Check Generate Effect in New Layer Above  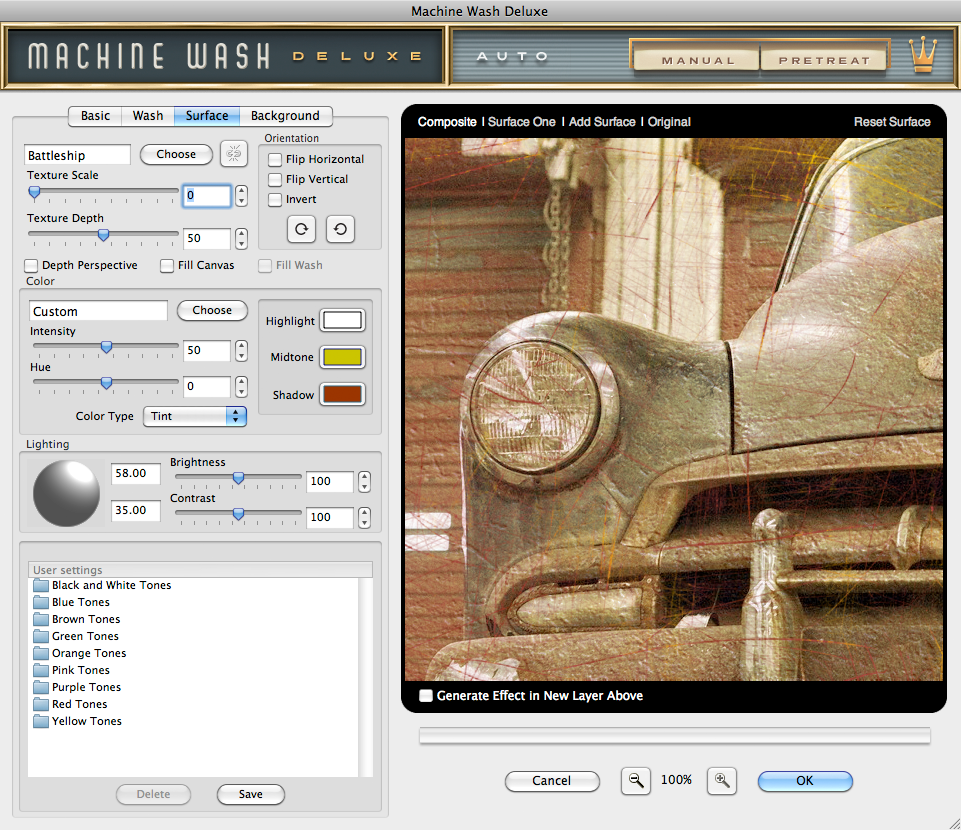click(426, 696)
